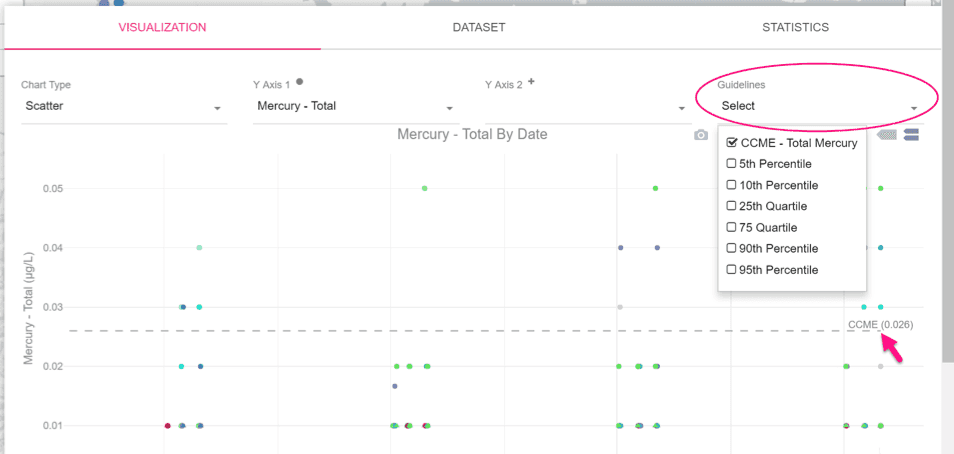
Task: Click the plus icon beside Y Axis 2
Action: [531, 82]
